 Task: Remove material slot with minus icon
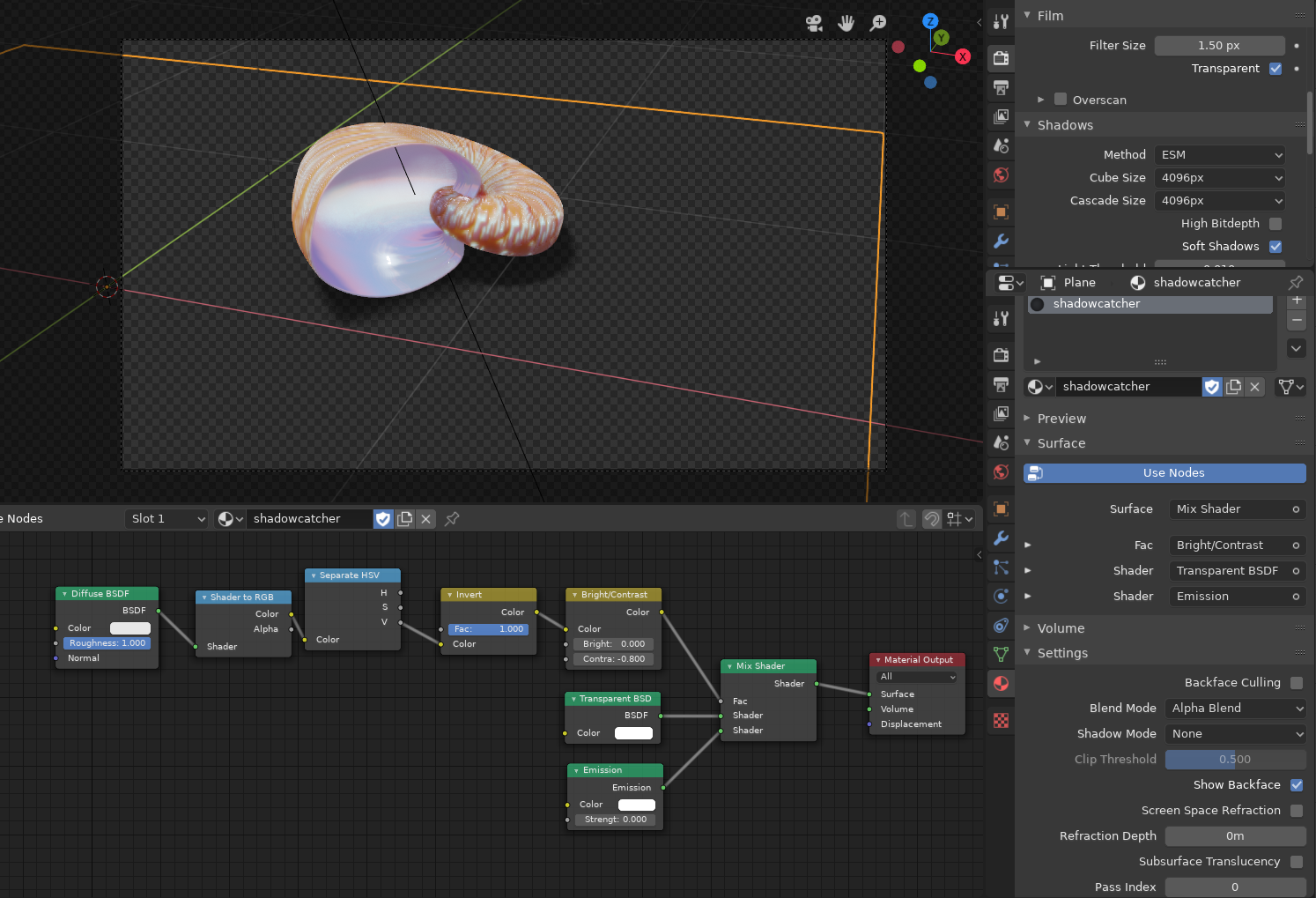coord(1297,319)
